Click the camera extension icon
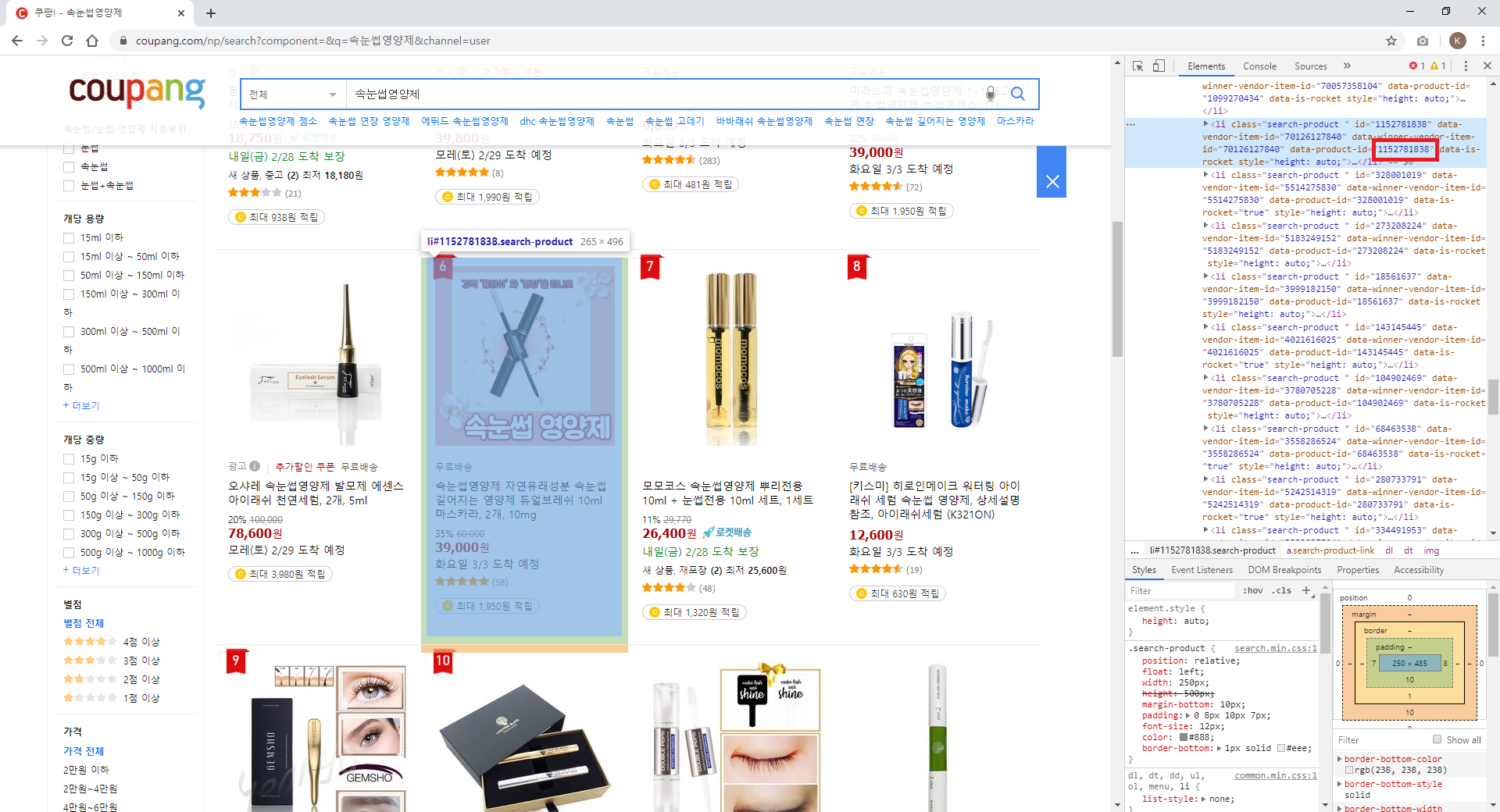1500x812 pixels. pos(1423,41)
